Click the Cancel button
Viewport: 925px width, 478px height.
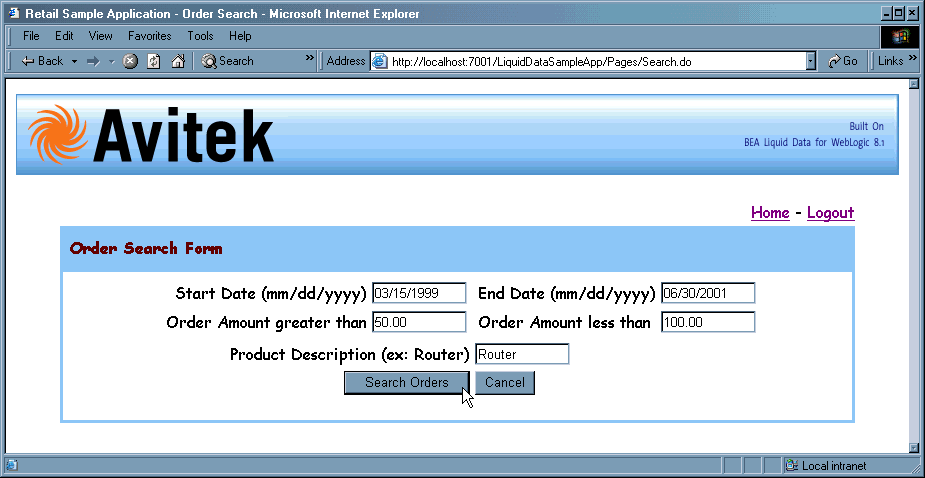click(505, 382)
